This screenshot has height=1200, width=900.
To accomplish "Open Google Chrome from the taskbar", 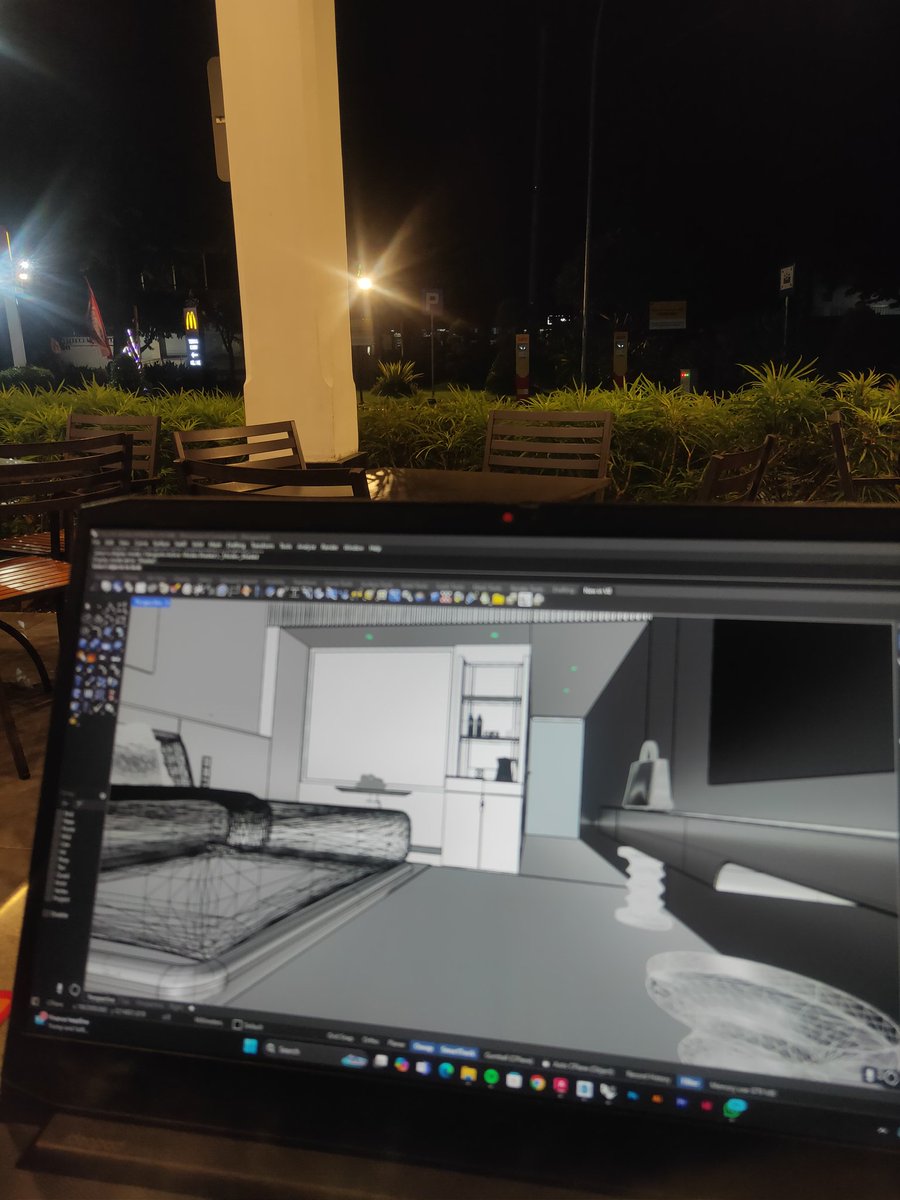I will (x=537, y=1082).
